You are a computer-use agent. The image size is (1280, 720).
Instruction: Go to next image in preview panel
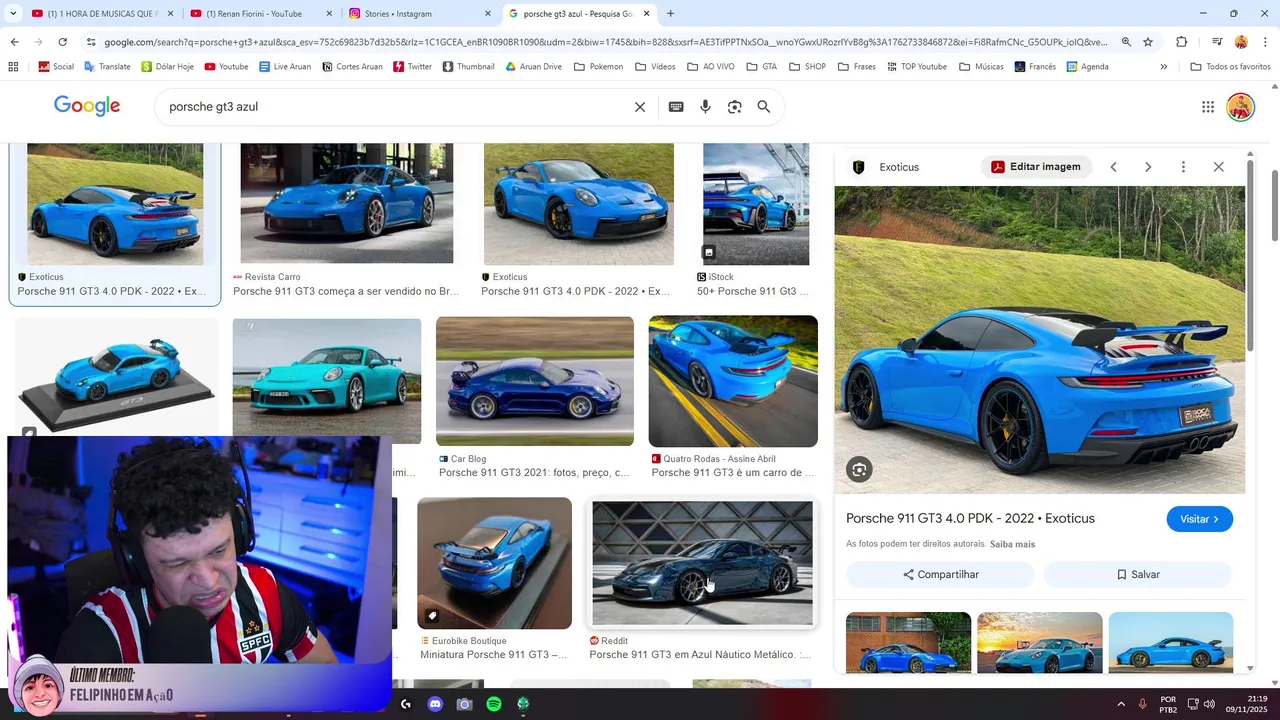pyautogui.click(x=1148, y=167)
